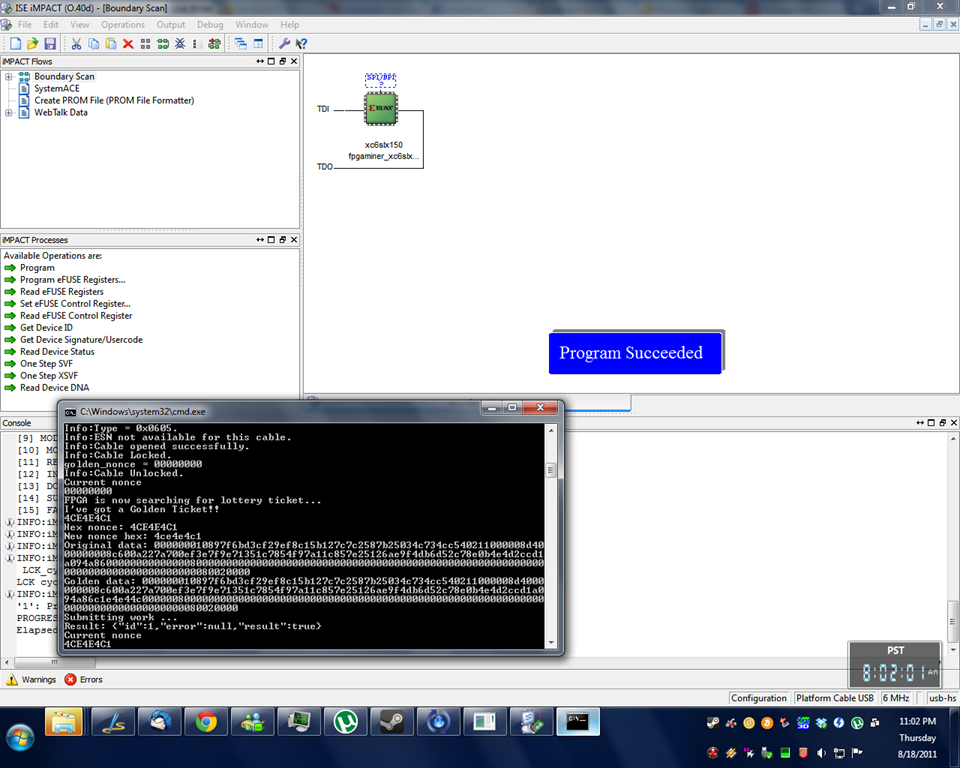Click Read eFUSE Registers operation
The width and height of the screenshot is (960, 768).
click(x=61, y=292)
